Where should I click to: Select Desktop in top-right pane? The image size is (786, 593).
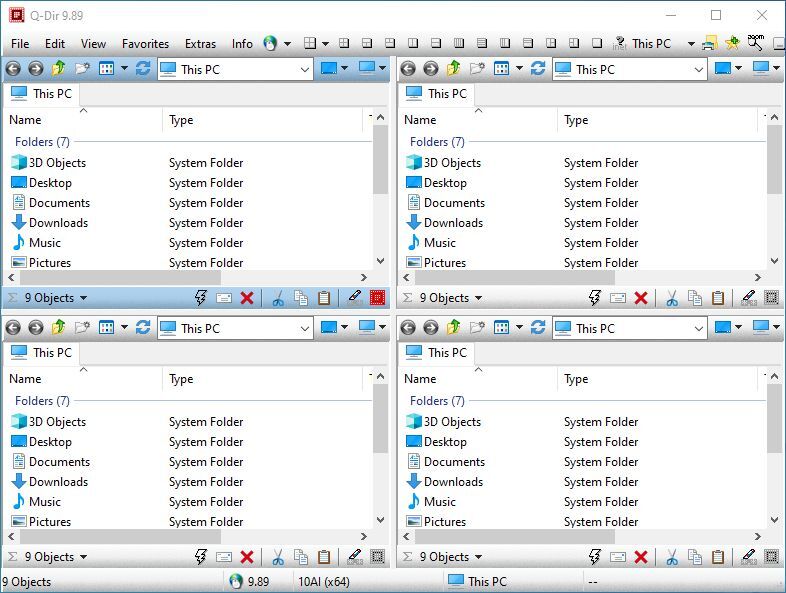point(437,183)
